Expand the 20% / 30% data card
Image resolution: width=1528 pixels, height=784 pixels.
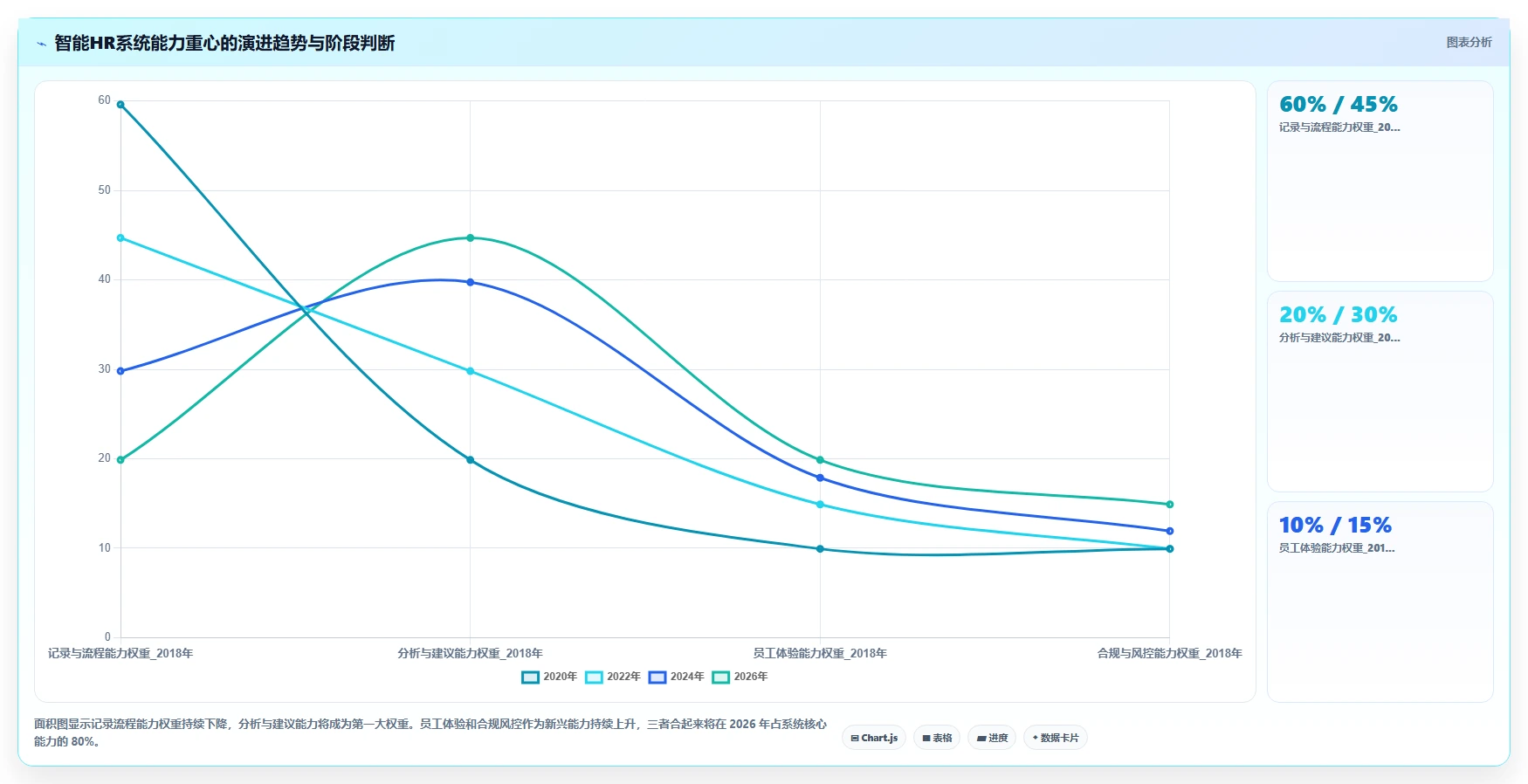(x=1380, y=391)
